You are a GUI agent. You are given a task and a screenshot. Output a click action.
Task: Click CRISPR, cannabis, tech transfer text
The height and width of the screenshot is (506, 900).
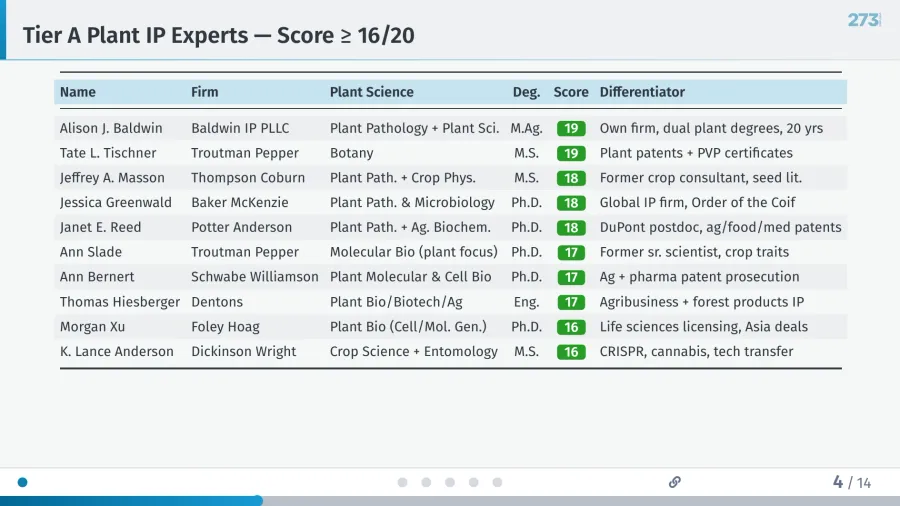[x=696, y=351]
